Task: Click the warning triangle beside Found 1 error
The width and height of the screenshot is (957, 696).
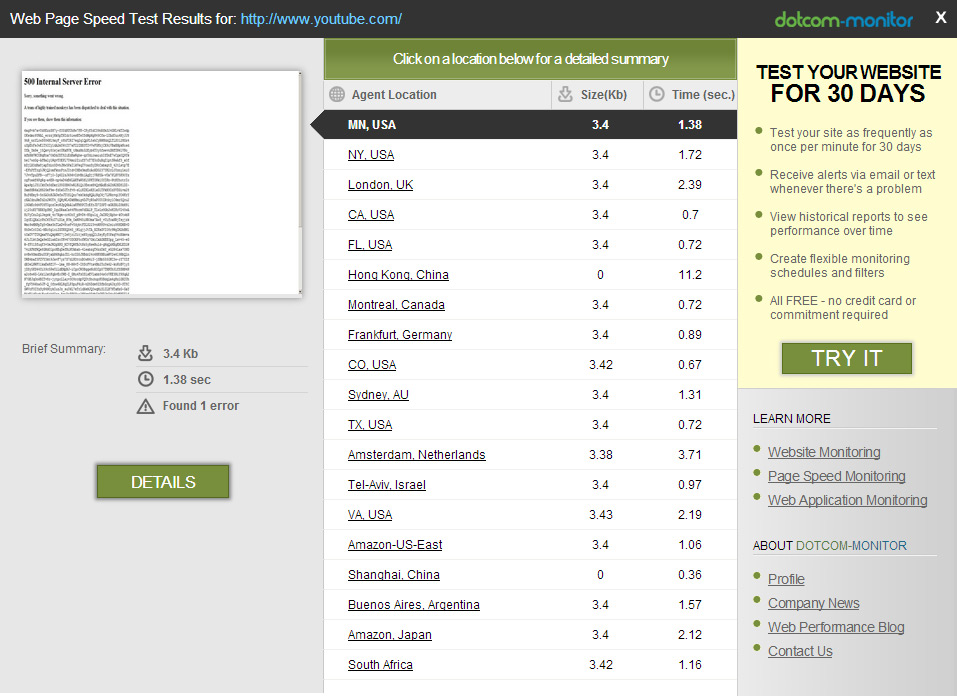Action: [145, 406]
